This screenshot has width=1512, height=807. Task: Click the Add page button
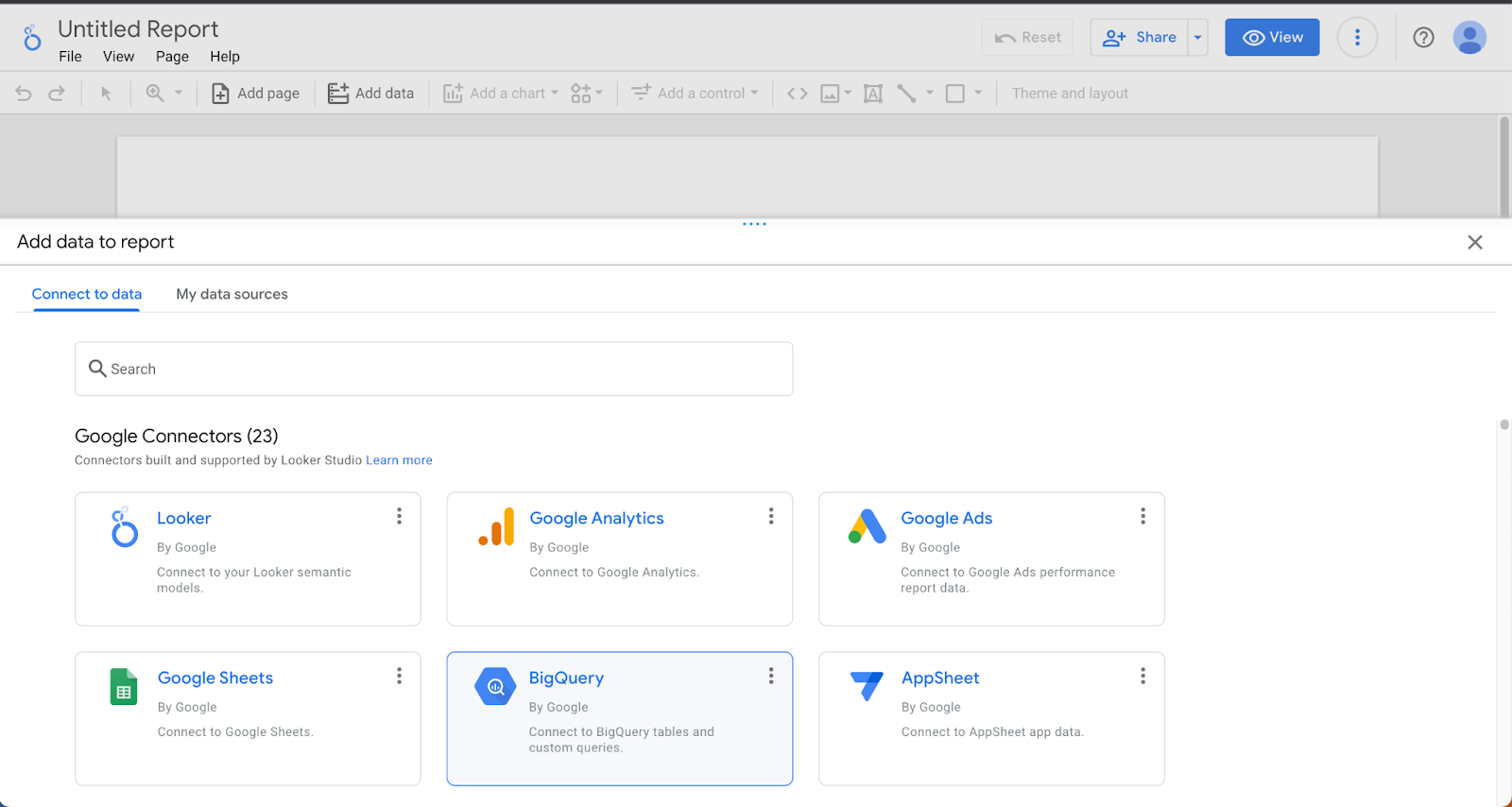[255, 94]
